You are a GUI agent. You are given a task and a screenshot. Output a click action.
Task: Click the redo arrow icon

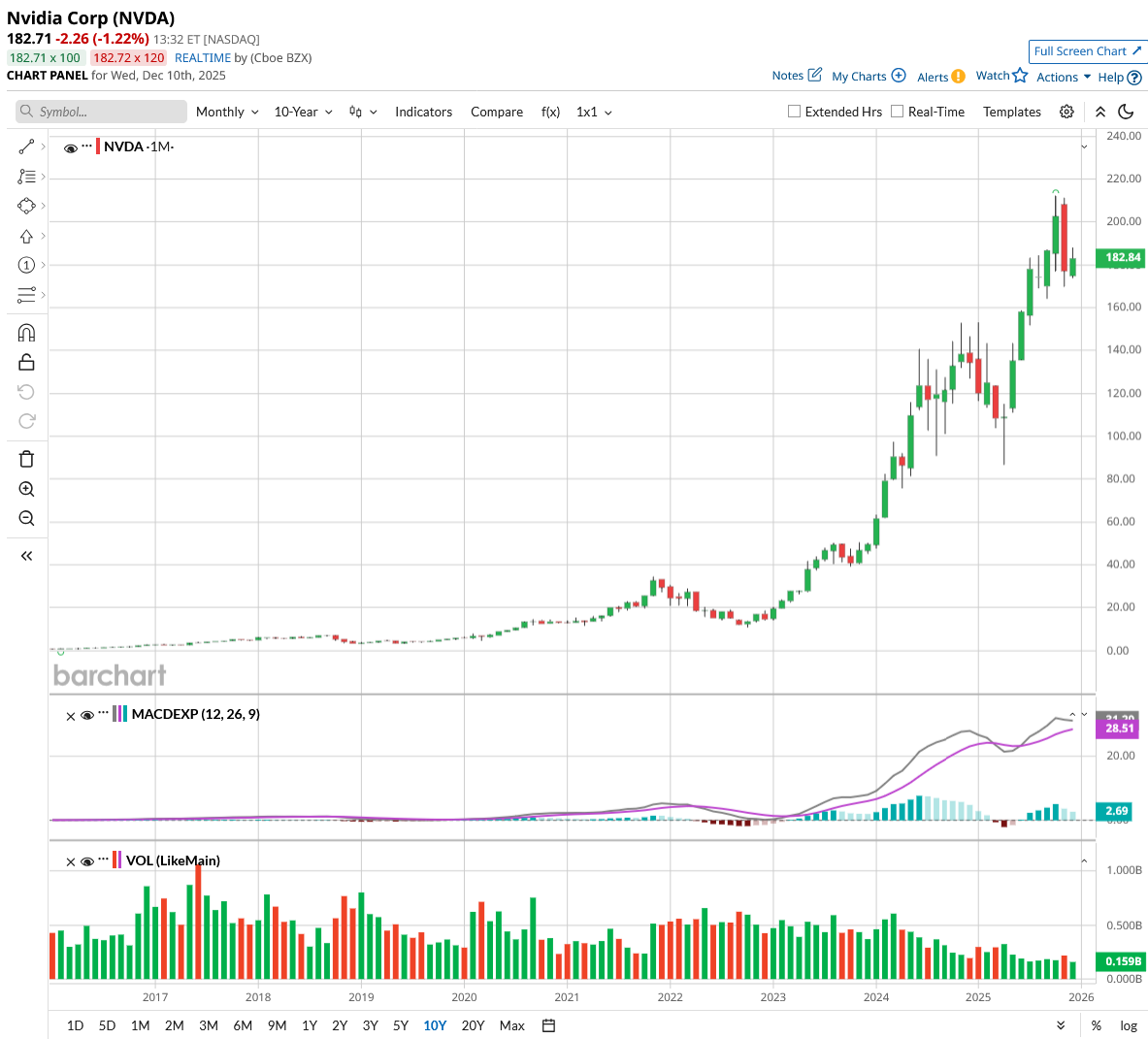(26, 421)
